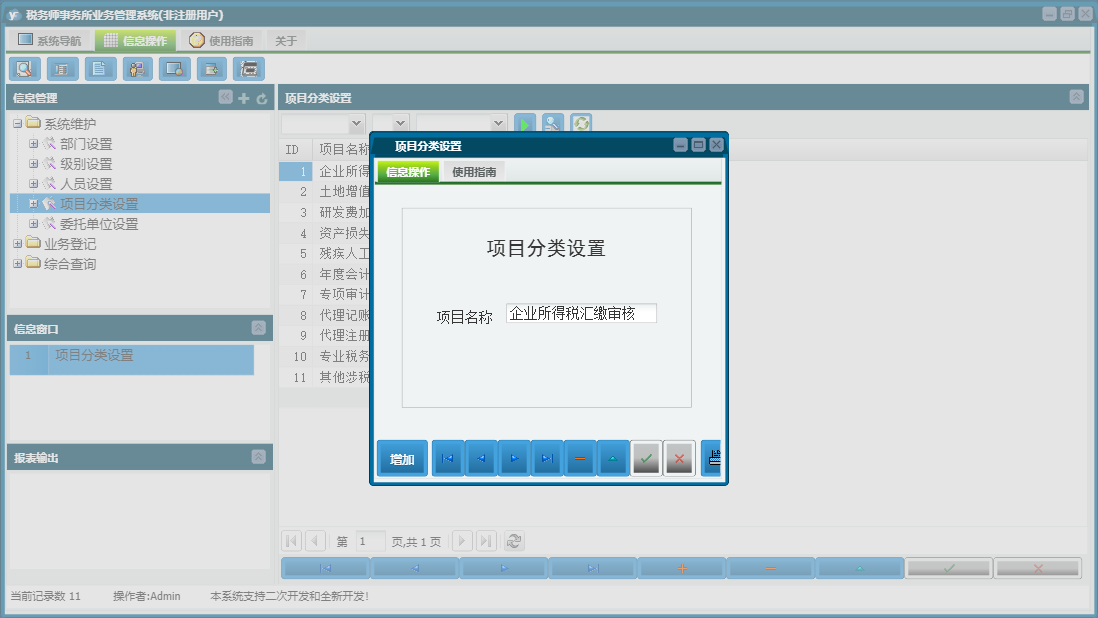Image resolution: width=1098 pixels, height=618 pixels.
Task: Select table row with ID 5
Action: 324,253
